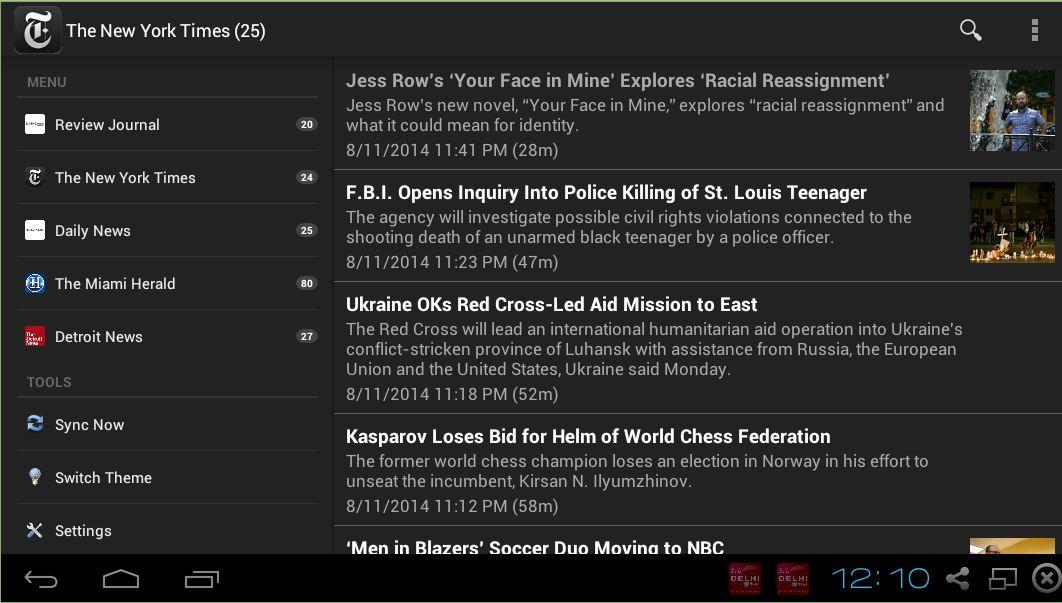Image resolution: width=1062 pixels, height=603 pixels.
Task: Click the Review Journal feed icon
Action: pyautogui.click(x=35, y=124)
